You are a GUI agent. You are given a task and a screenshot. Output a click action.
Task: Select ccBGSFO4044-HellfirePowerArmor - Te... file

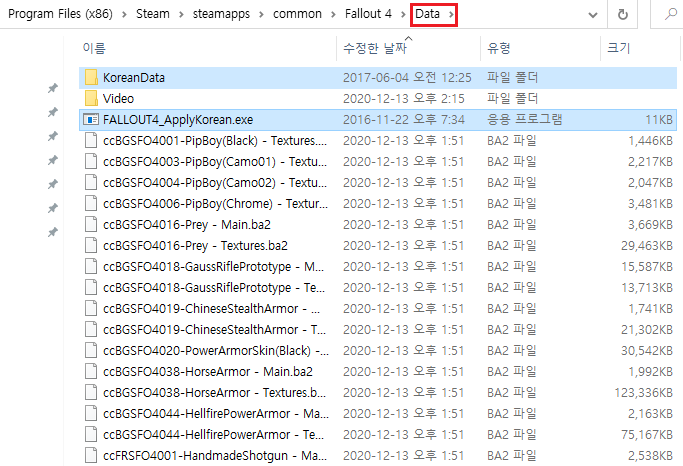click(x=213, y=435)
